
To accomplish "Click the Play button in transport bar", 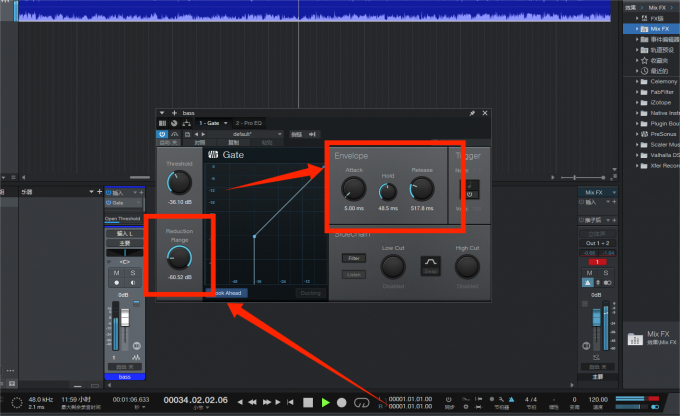I will tap(325, 402).
